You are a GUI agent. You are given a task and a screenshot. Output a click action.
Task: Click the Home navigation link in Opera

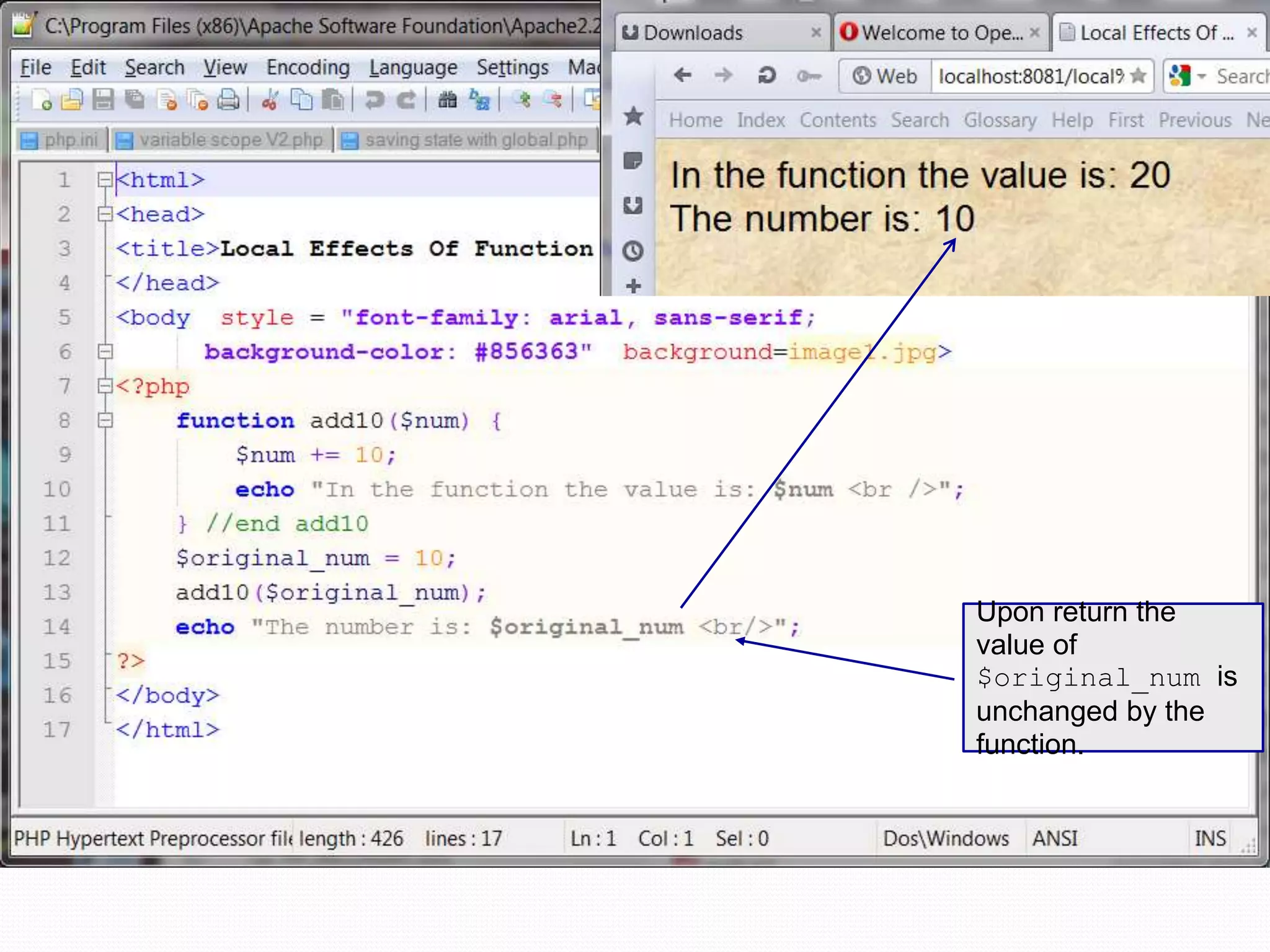point(695,120)
